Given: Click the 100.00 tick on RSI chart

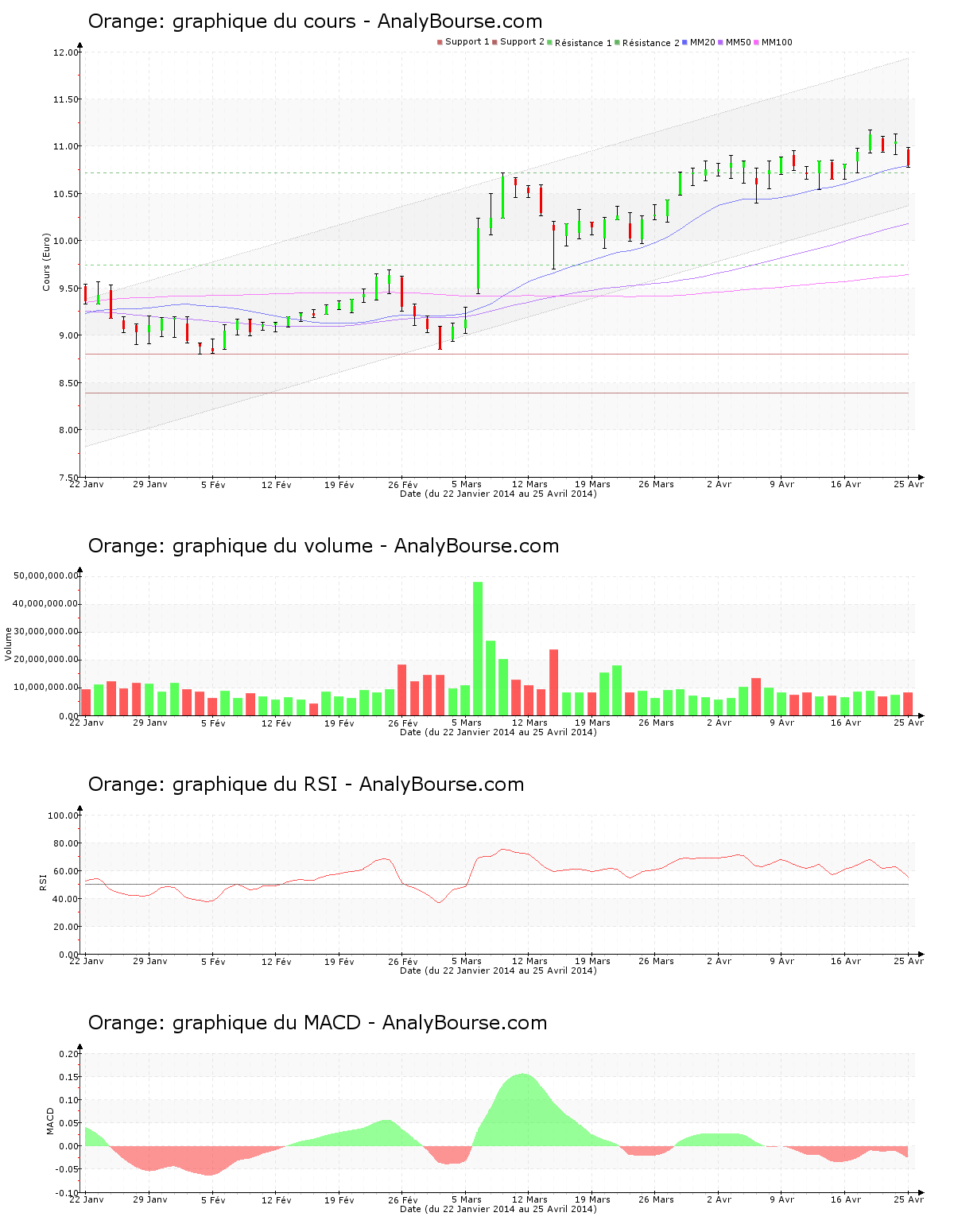Looking at the screenshot, I should click(64, 816).
